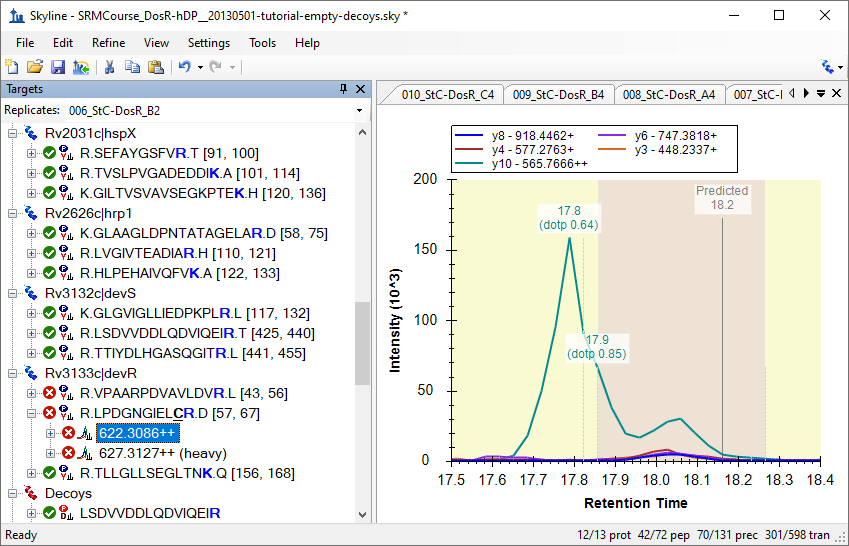This screenshot has width=849, height=546.
Task: Open the undo history dropdown arrow
Action: (x=200, y=67)
